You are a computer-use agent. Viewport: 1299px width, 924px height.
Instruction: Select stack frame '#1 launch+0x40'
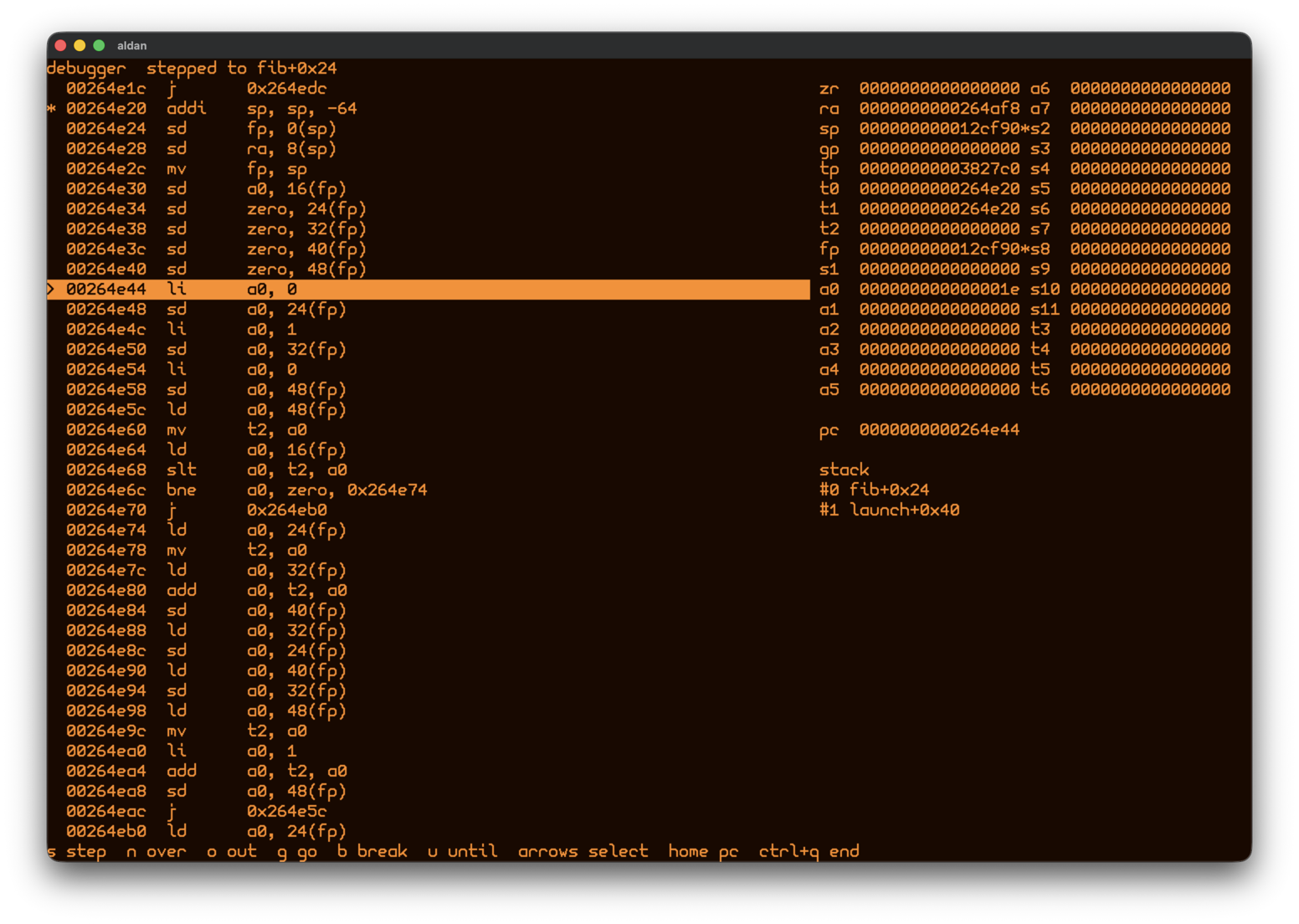pyautogui.click(x=889, y=511)
